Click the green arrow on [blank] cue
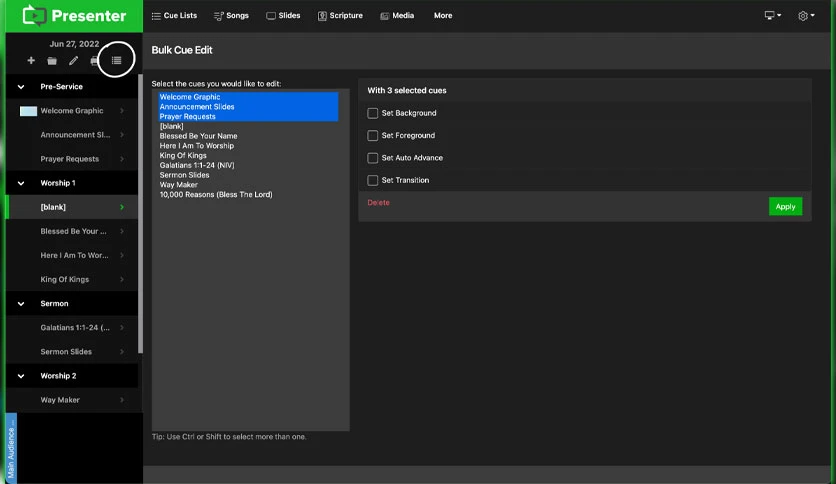This screenshot has width=836, height=484. click(122, 207)
